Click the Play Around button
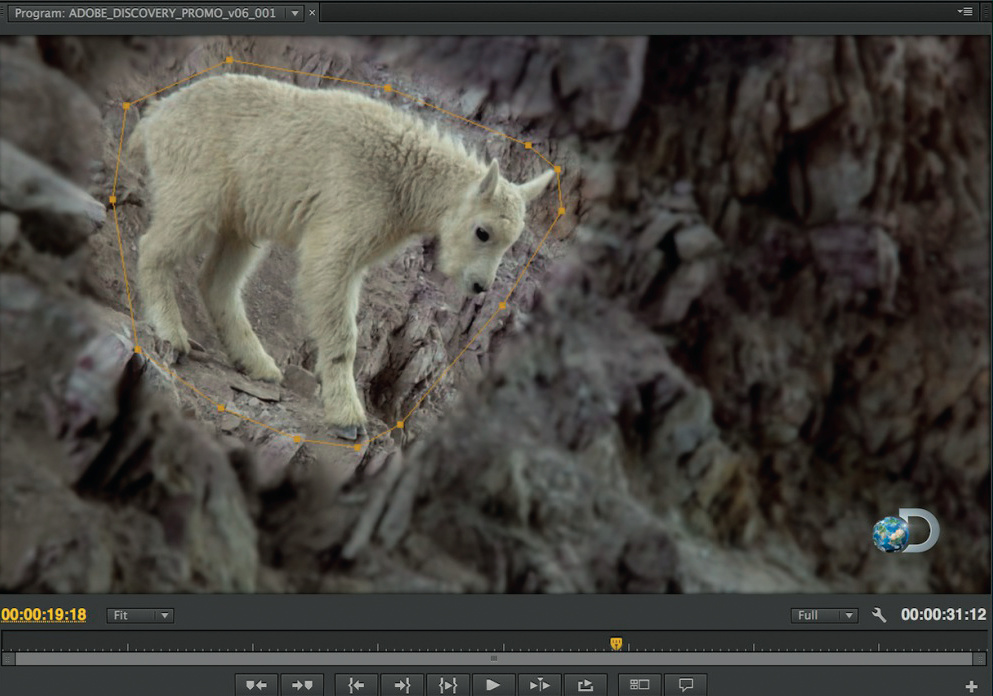 (x=539, y=685)
